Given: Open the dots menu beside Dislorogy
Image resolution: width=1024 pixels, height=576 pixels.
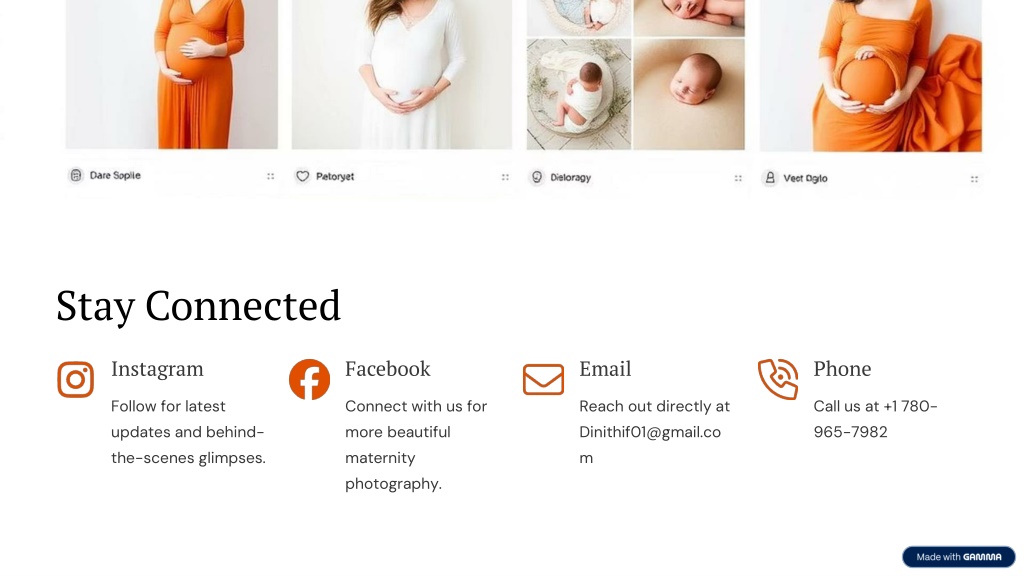Looking at the screenshot, I should point(738,178).
